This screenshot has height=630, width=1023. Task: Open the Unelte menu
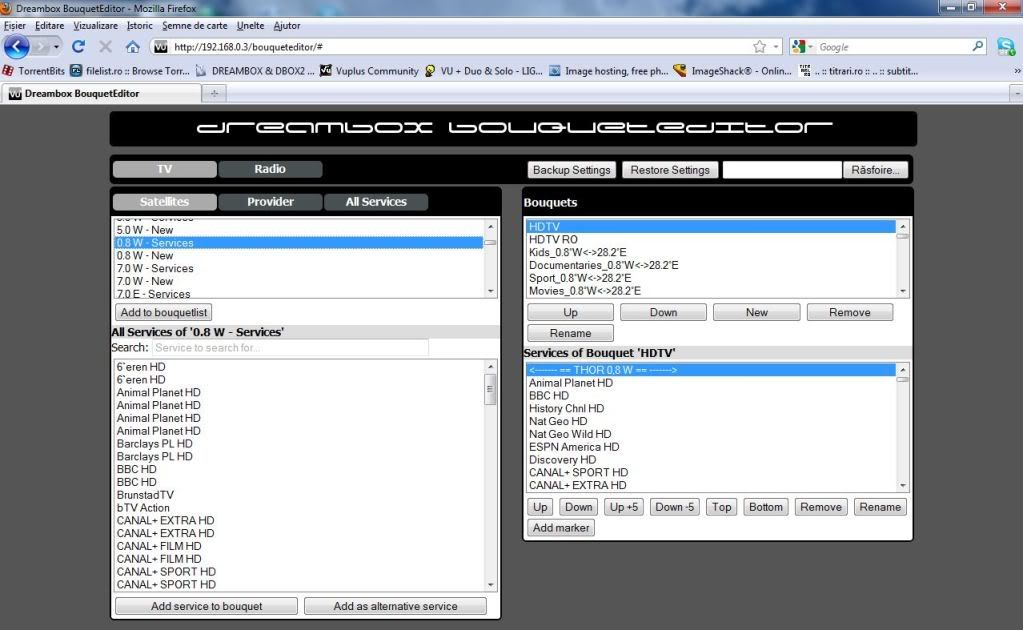[x=251, y=25]
